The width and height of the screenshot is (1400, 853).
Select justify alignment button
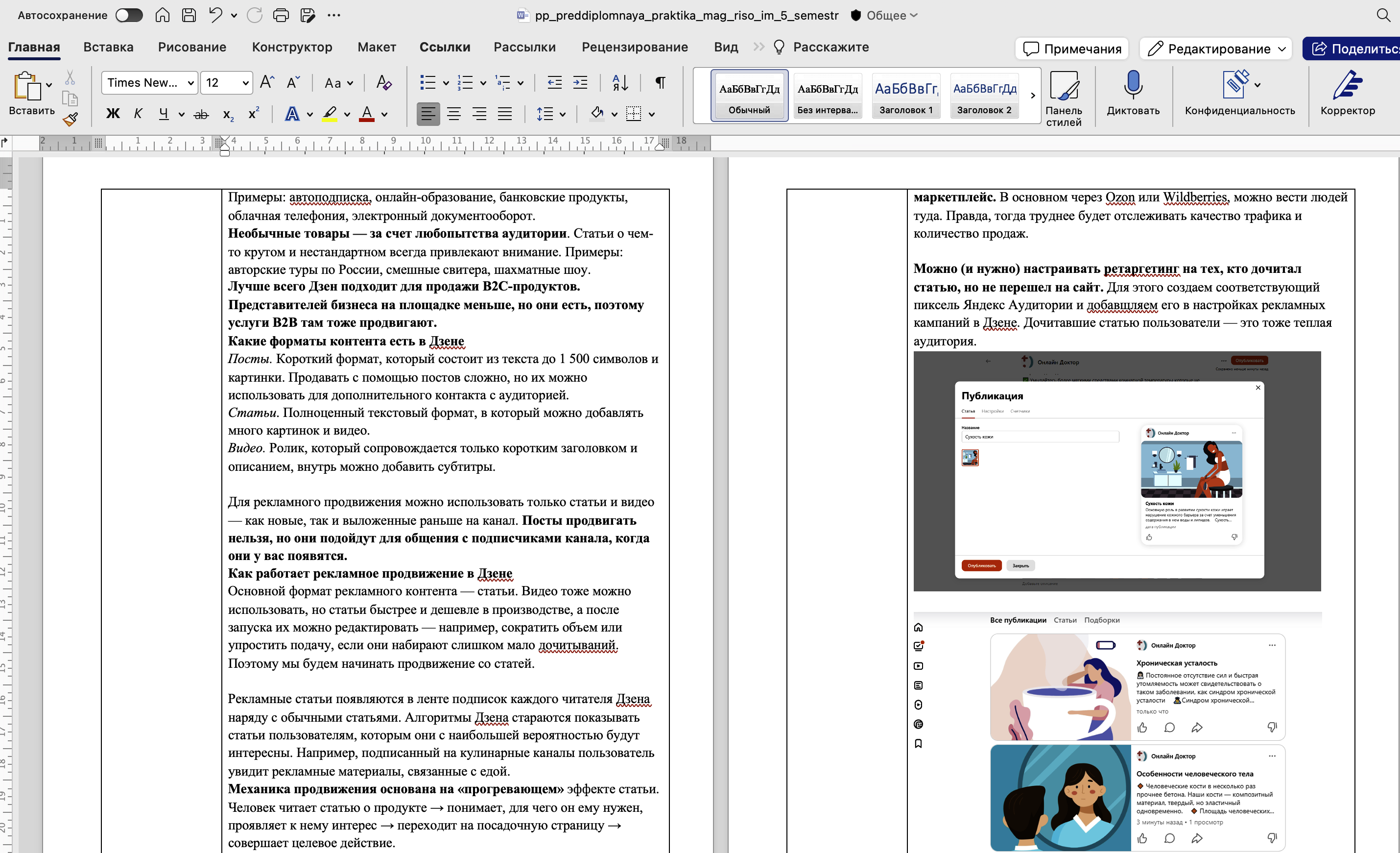[504, 114]
